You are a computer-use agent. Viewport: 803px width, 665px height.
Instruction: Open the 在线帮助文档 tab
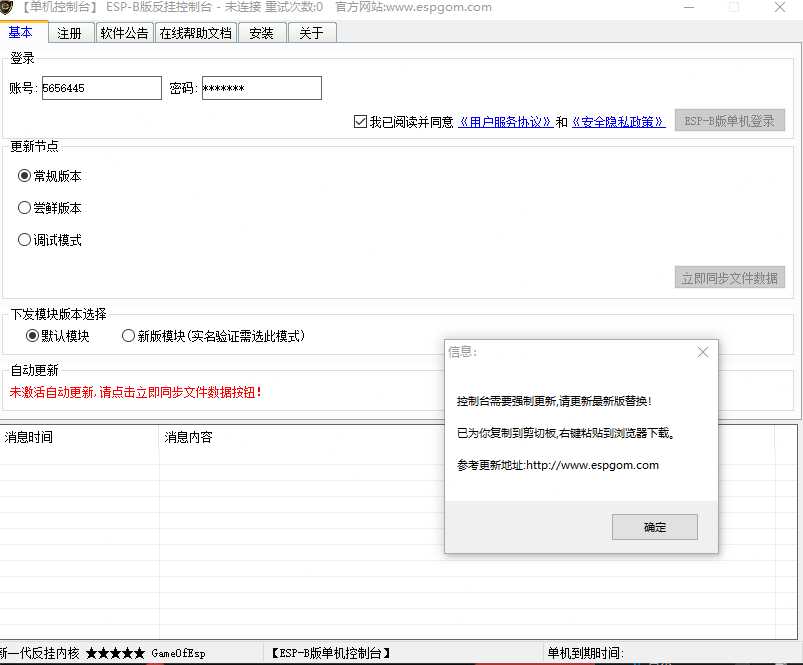[x=195, y=32]
